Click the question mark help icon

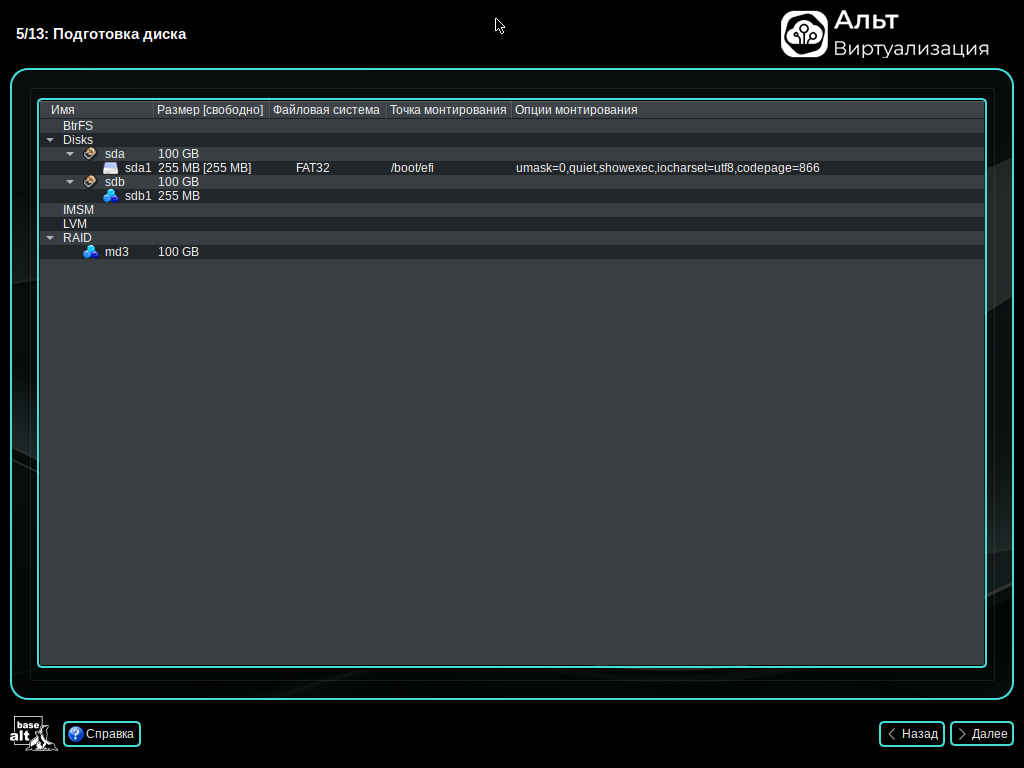coord(76,734)
